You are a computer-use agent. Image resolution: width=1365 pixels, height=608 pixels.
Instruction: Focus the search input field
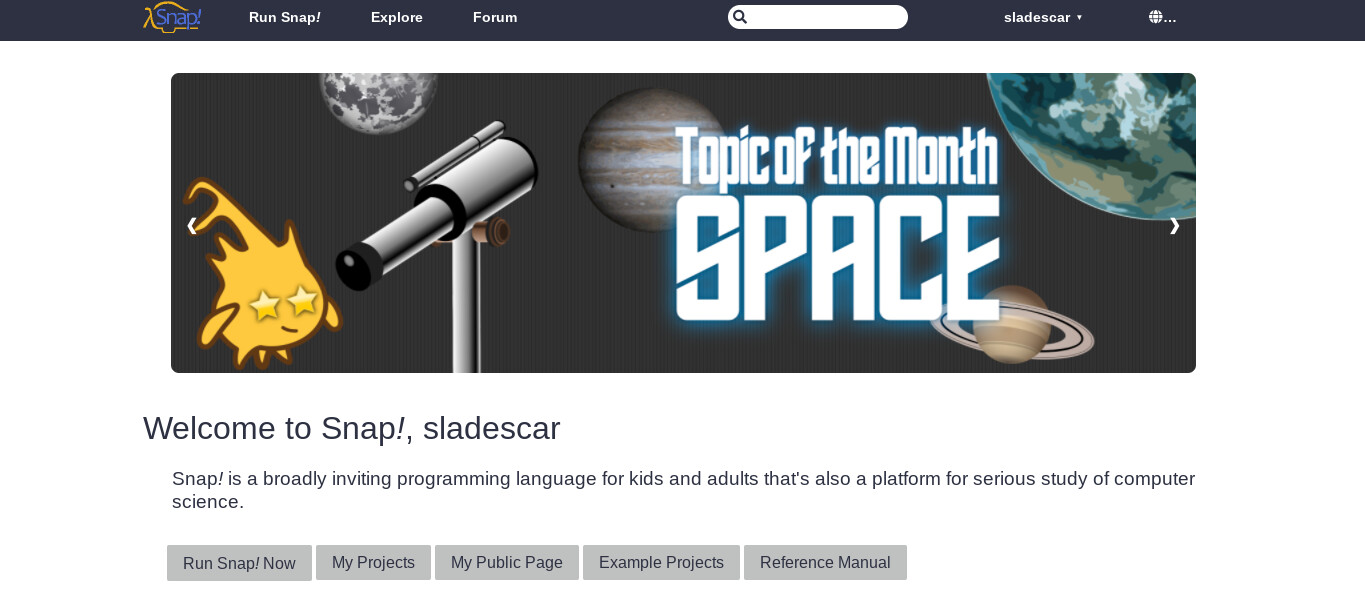[826, 17]
